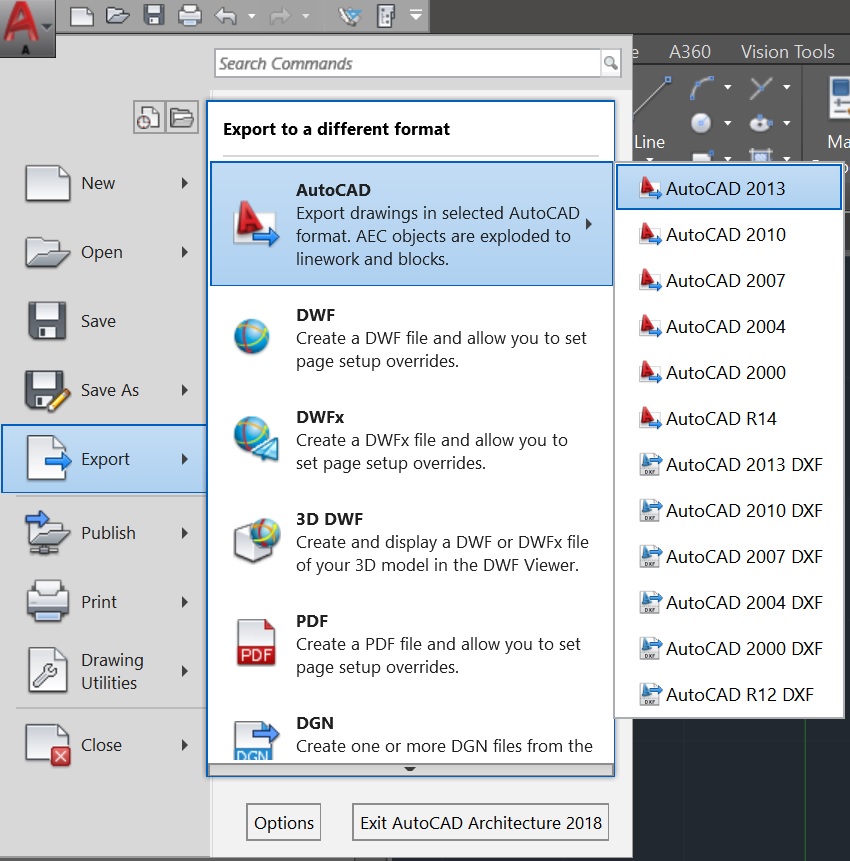Export as AutoCAD 2000 format
Screen dimensions: 850x861
[729, 373]
